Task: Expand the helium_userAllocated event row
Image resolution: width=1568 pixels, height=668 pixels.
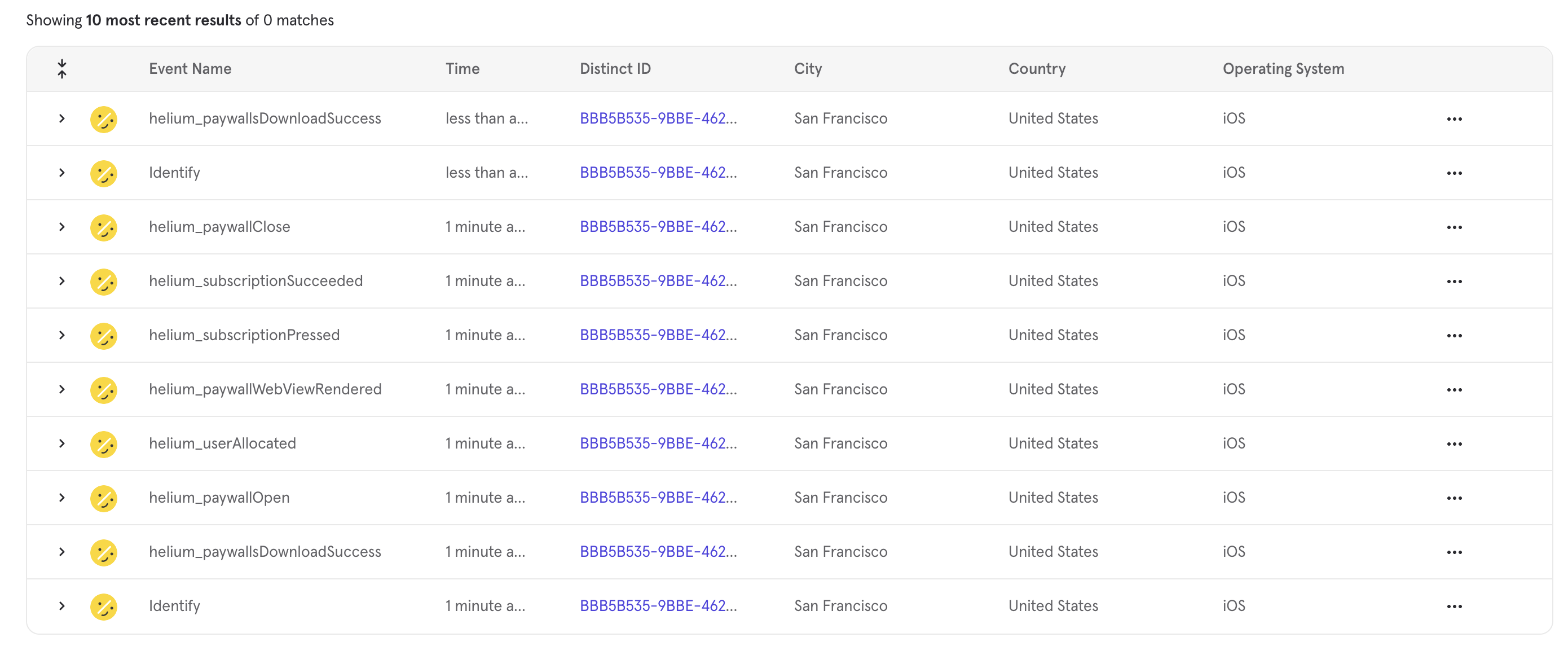Action: [x=62, y=444]
